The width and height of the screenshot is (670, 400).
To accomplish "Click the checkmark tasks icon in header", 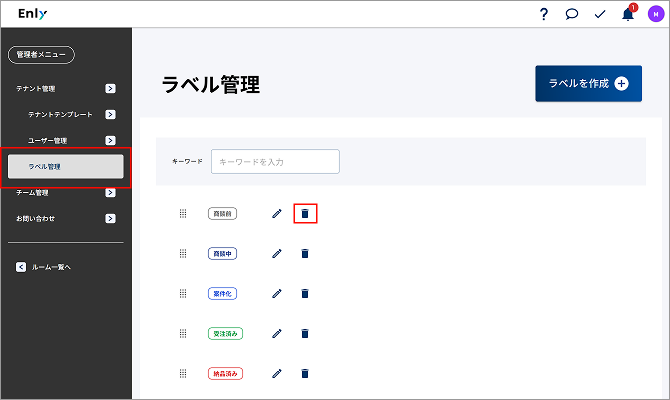I will (600, 15).
